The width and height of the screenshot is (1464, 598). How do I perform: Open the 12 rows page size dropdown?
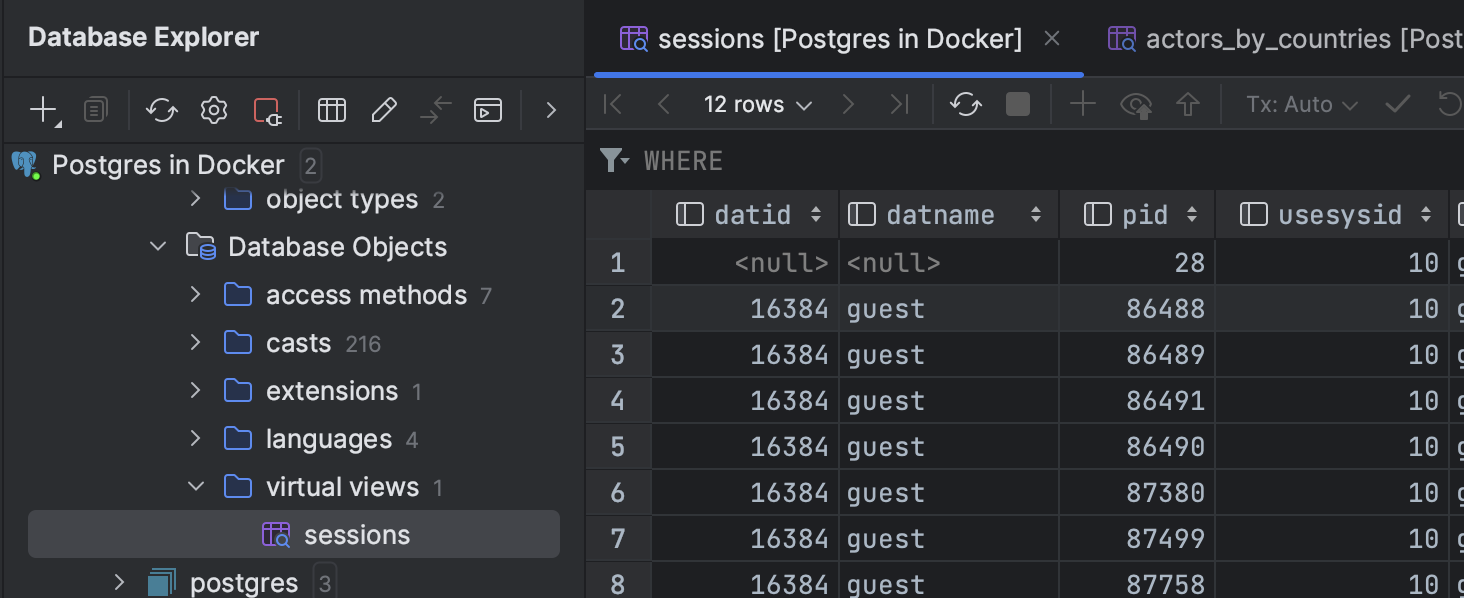[758, 104]
